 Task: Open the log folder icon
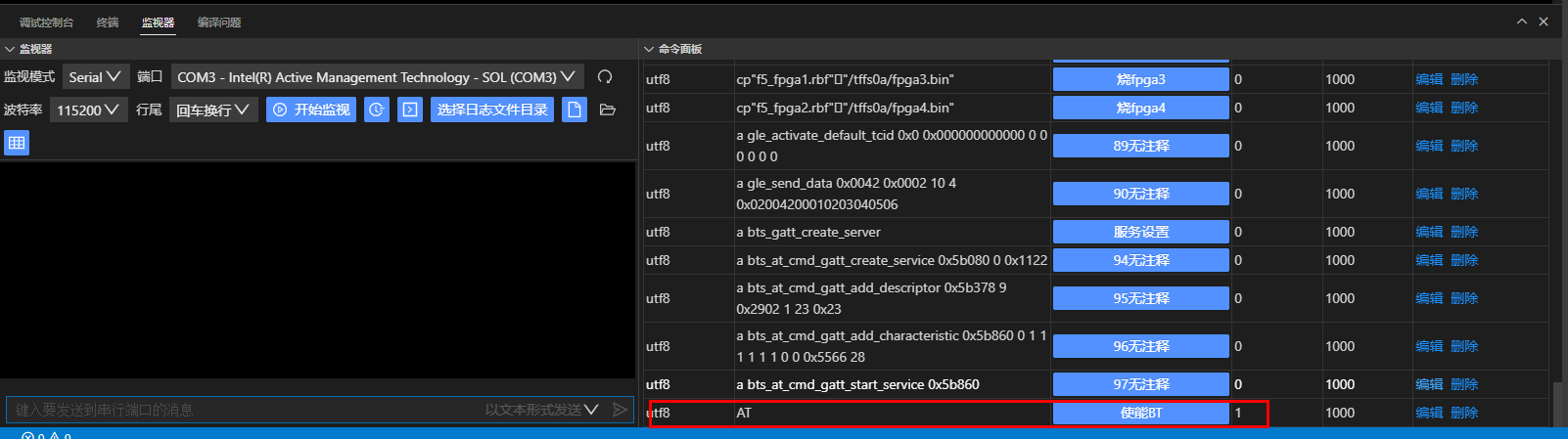pyautogui.click(x=608, y=110)
